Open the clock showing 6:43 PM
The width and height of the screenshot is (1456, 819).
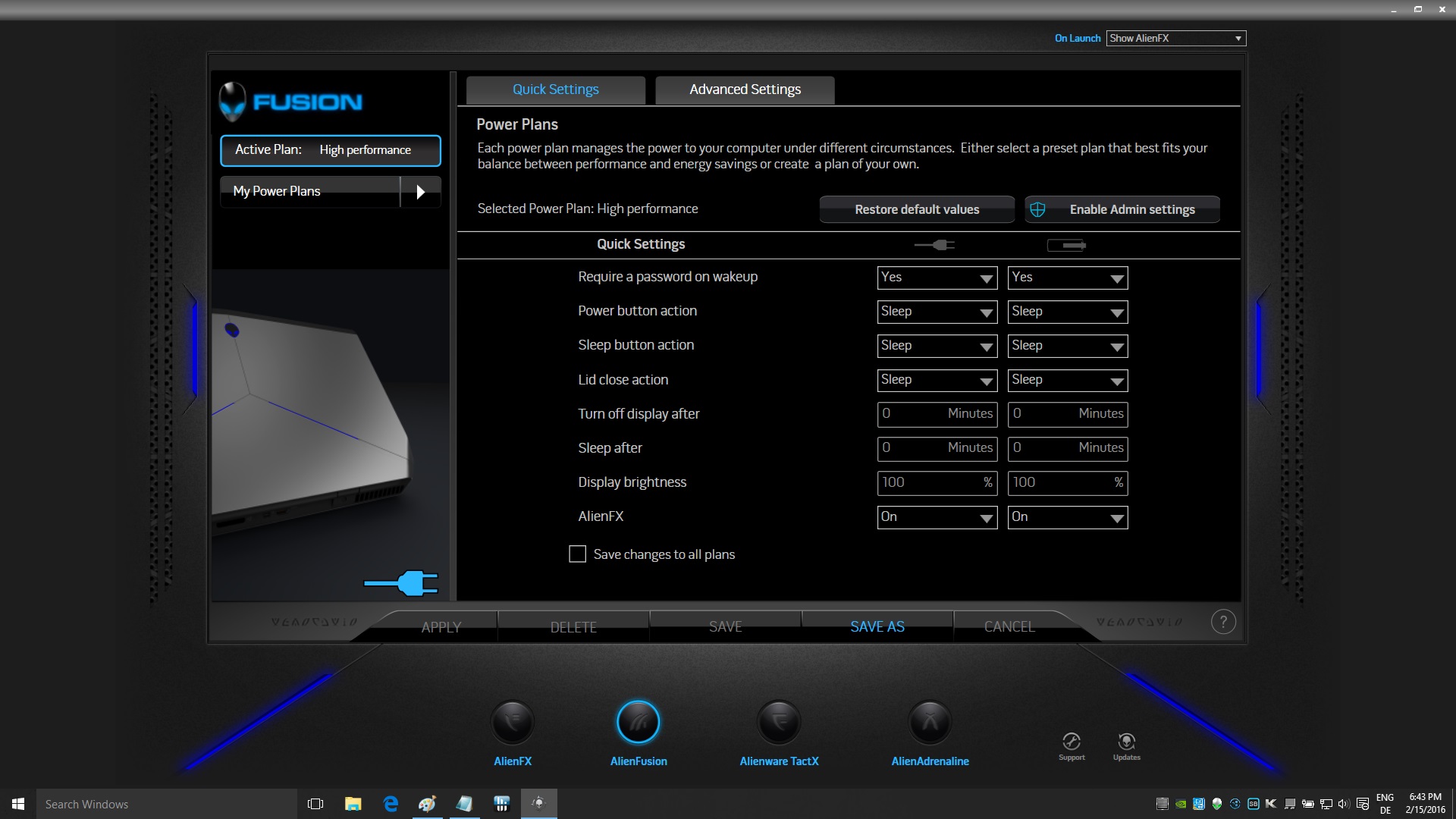(x=1425, y=804)
